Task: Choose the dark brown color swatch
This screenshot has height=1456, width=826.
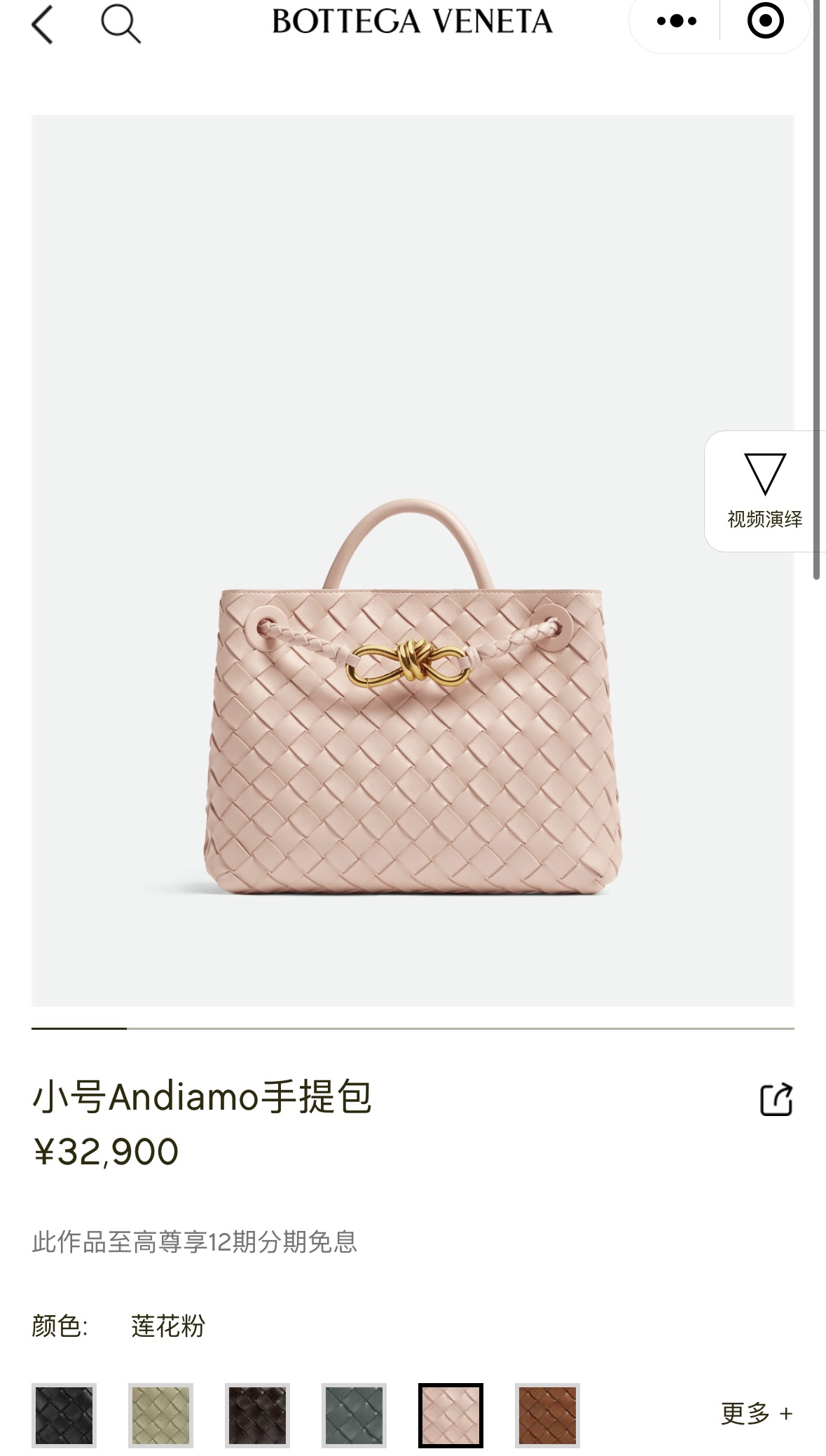Action: 257,1415
